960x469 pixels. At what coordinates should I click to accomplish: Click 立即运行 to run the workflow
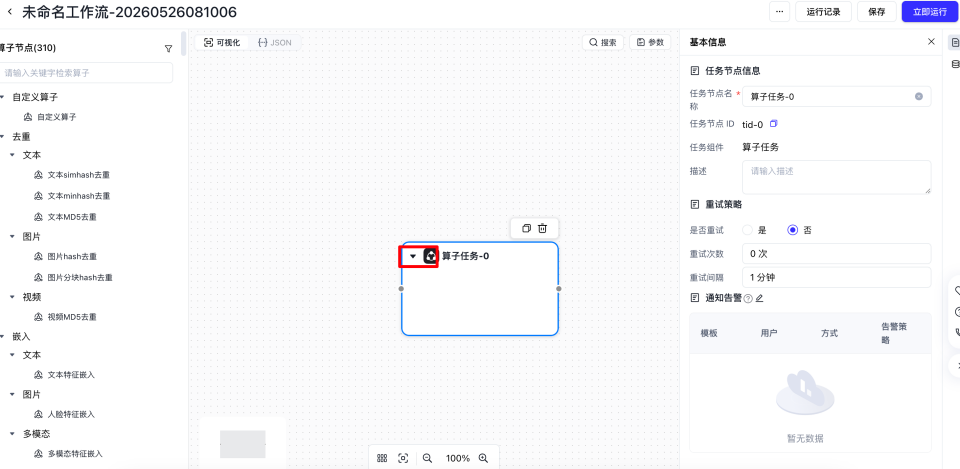click(x=929, y=12)
